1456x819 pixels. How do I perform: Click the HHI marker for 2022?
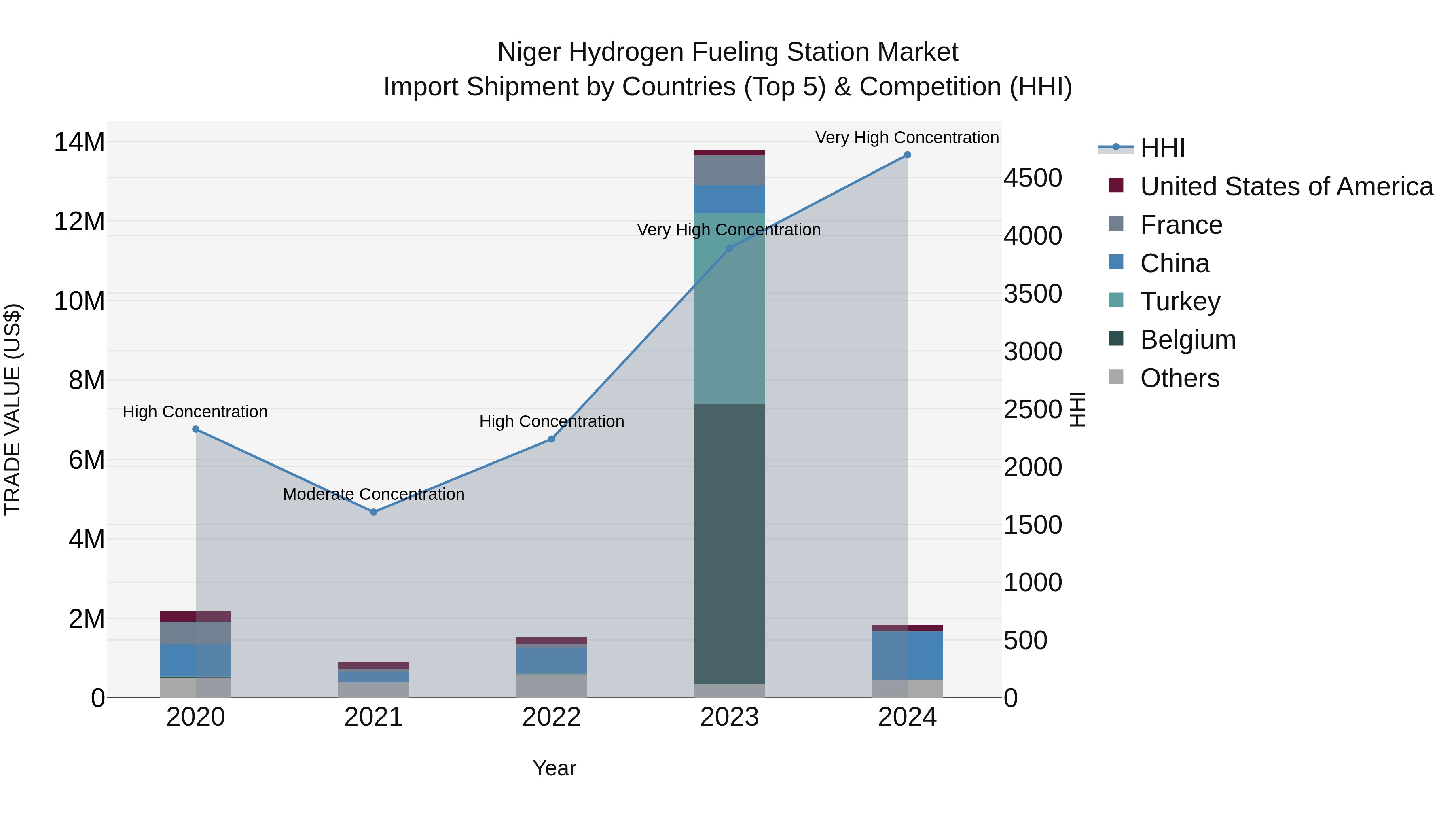coord(552,439)
